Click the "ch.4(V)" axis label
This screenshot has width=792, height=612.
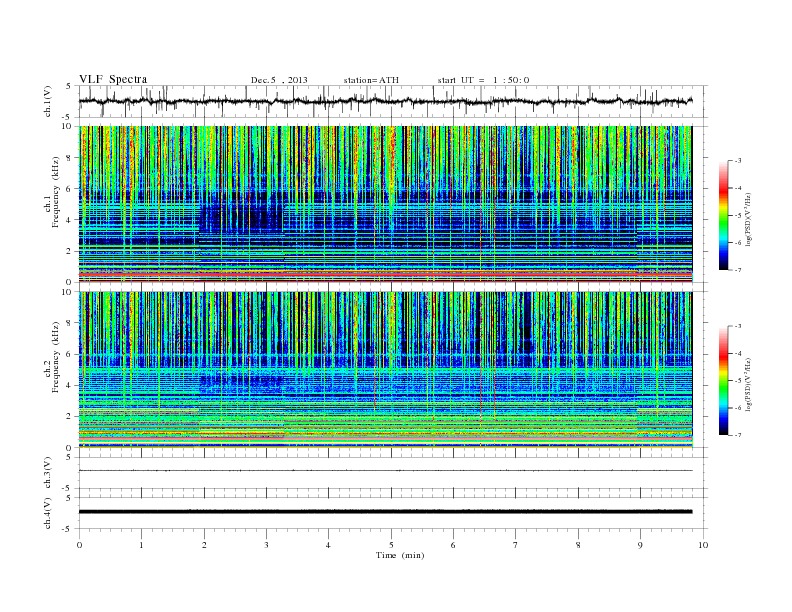48,513
